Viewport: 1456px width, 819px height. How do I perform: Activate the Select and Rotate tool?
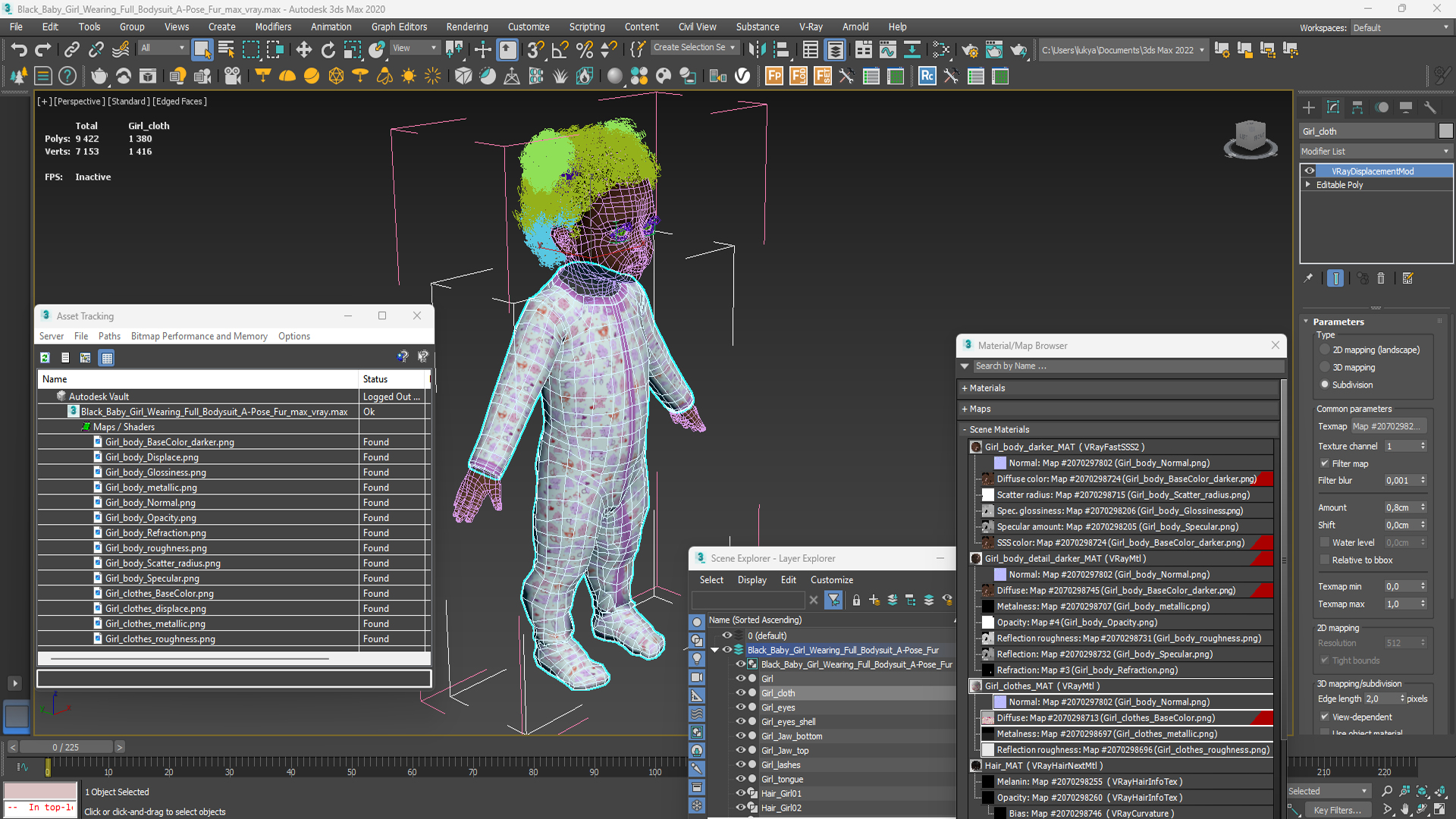[328, 50]
